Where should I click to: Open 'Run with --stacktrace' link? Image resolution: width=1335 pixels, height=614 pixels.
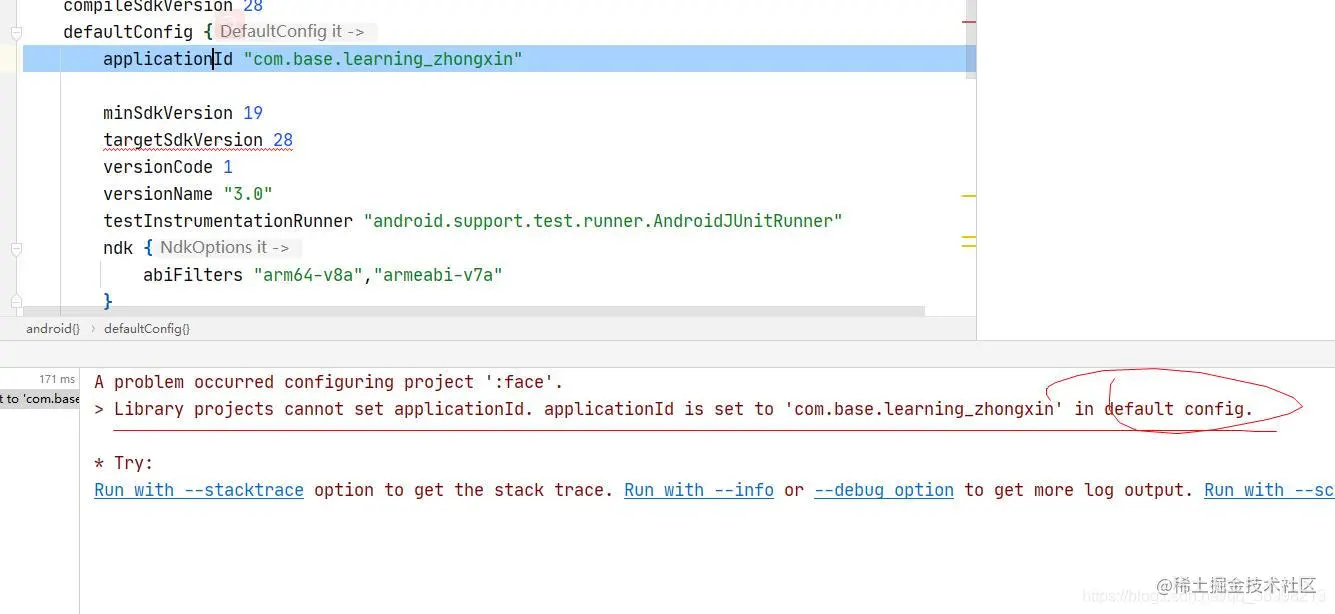click(x=199, y=490)
